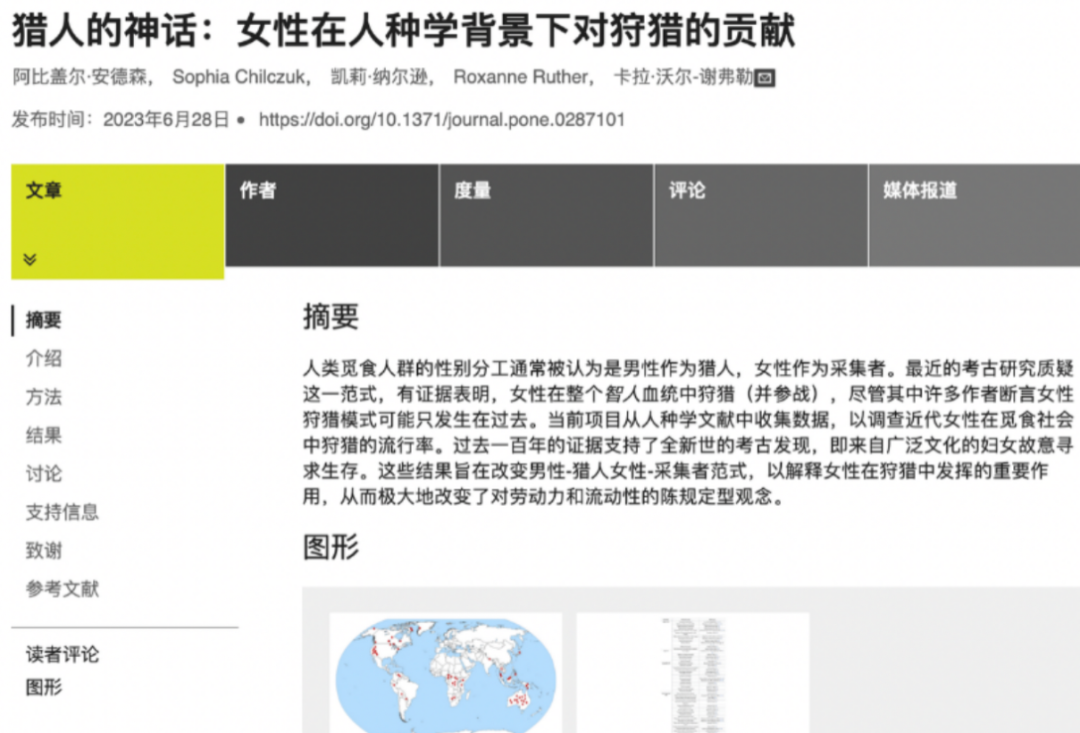Go to 结果 section in sidebar
1080x733 pixels.
pyautogui.click(x=43, y=435)
